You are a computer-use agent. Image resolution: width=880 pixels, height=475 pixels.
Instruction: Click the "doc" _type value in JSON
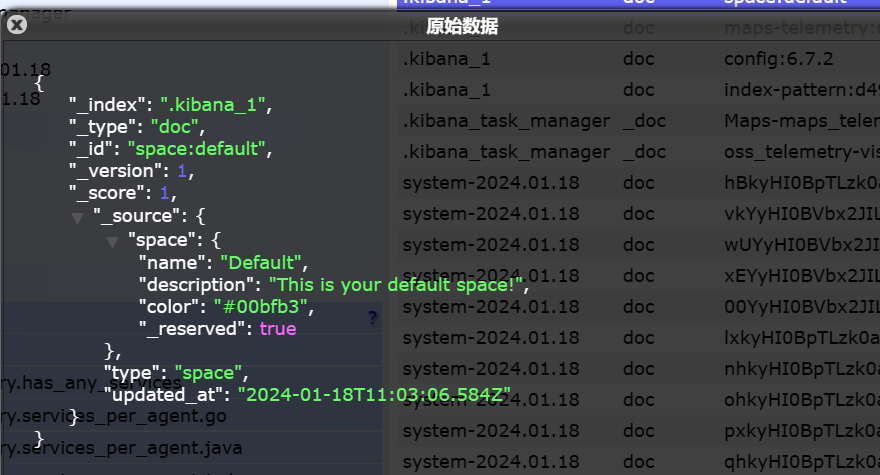[x=175, y=127]
